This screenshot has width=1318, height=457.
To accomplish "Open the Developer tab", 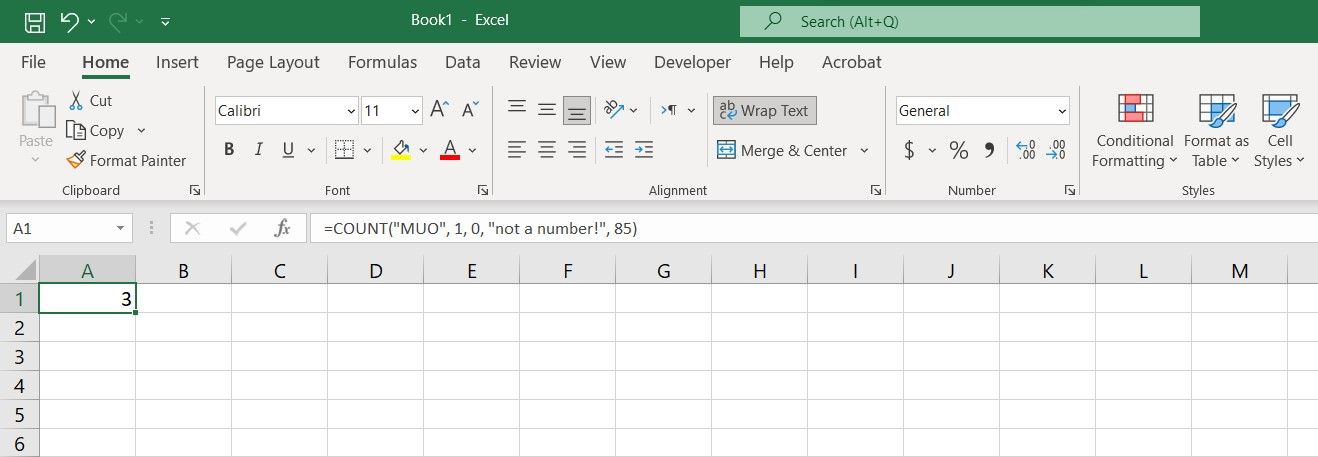I will click(692, 62).
